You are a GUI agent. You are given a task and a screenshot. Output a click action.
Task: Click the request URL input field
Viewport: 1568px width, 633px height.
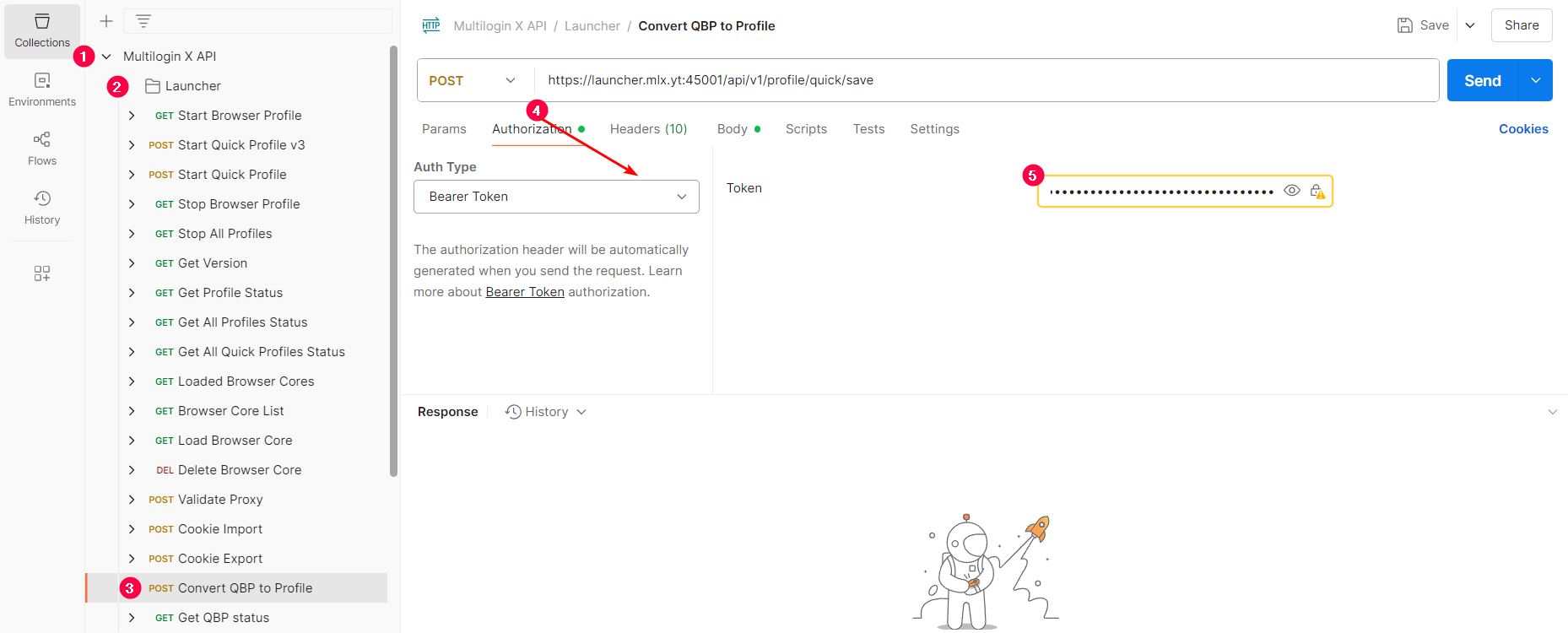click(x=986, y=80)
